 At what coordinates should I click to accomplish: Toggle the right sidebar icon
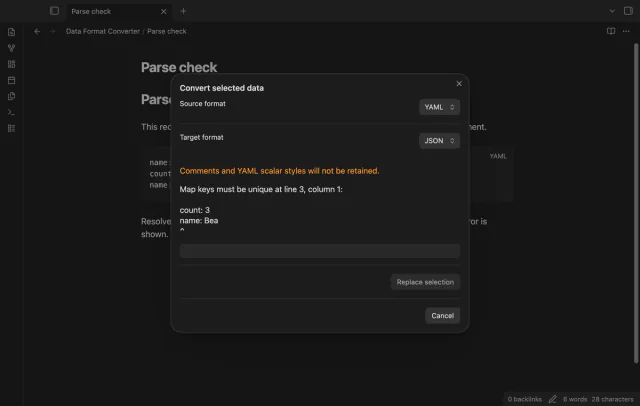point(628,11)
